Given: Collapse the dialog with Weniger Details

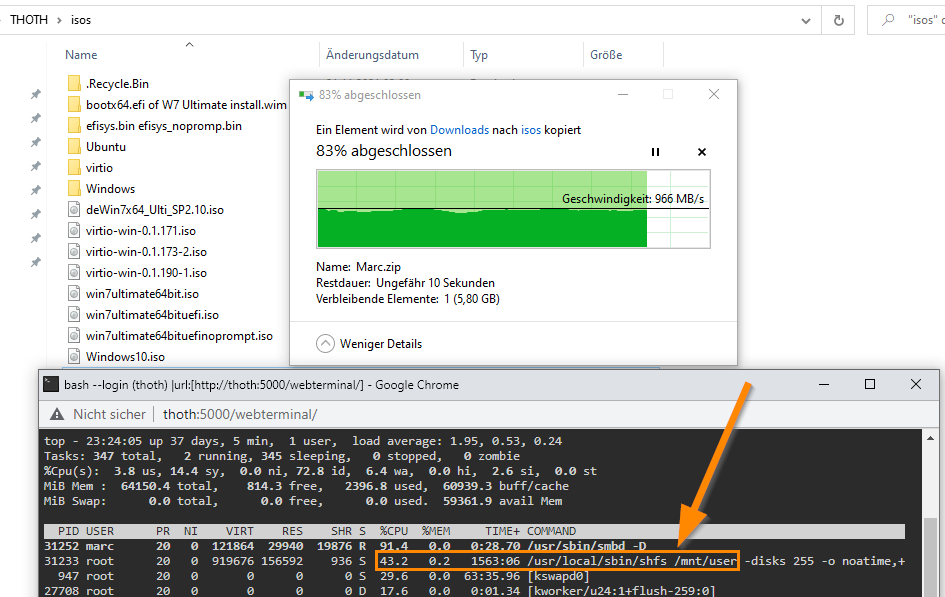Looking at the screenshot, I should coord(369,343).
